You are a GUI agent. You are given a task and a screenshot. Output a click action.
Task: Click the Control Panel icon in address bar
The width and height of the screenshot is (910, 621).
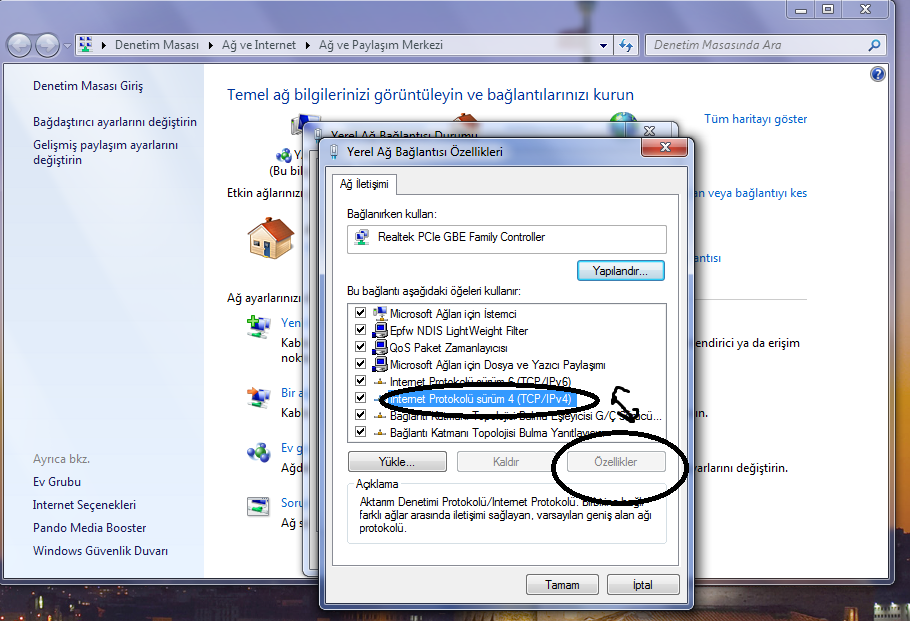tap(86, 45)
